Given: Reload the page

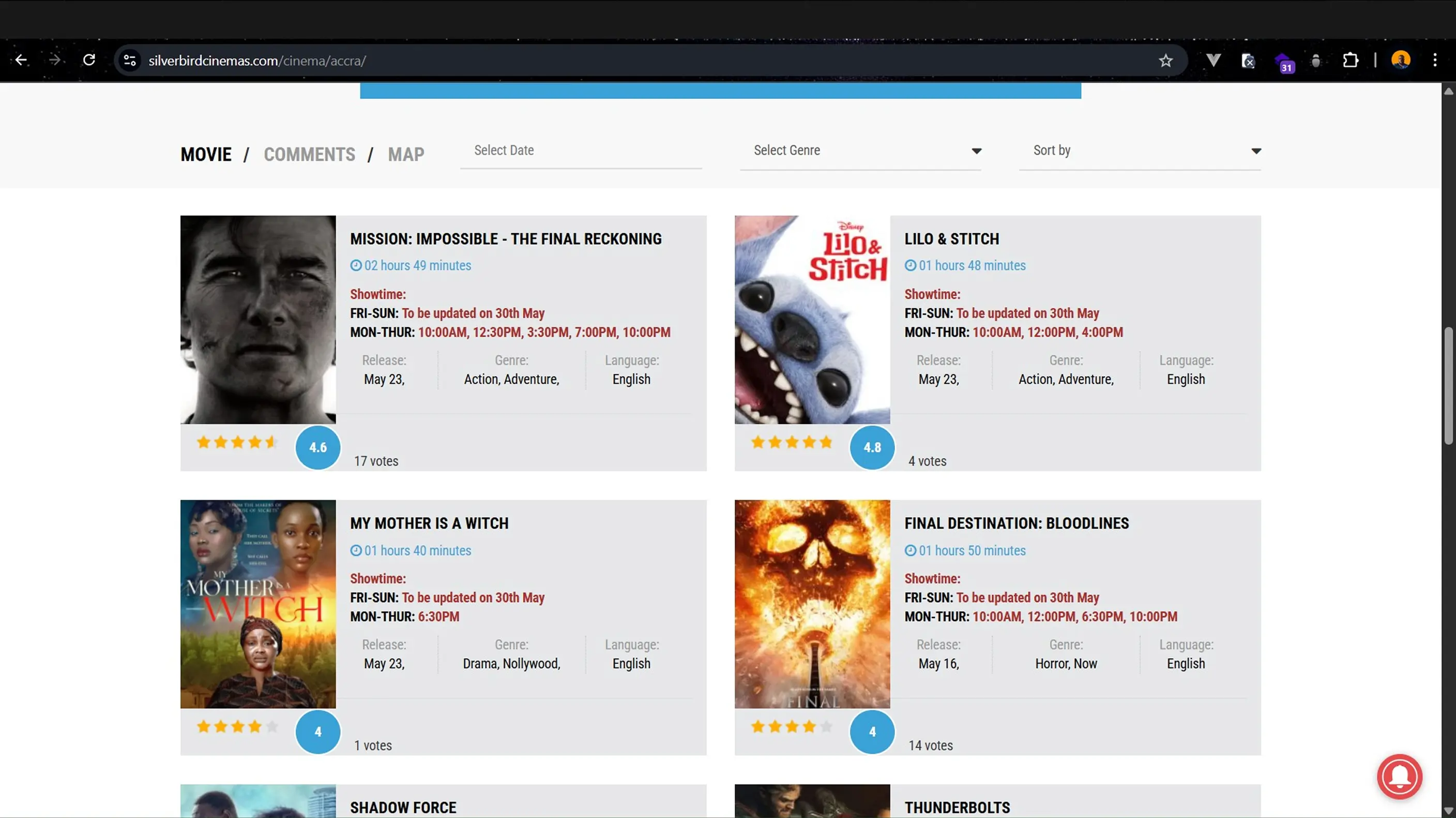Looking at the screenshot, I should pos(89,60).
